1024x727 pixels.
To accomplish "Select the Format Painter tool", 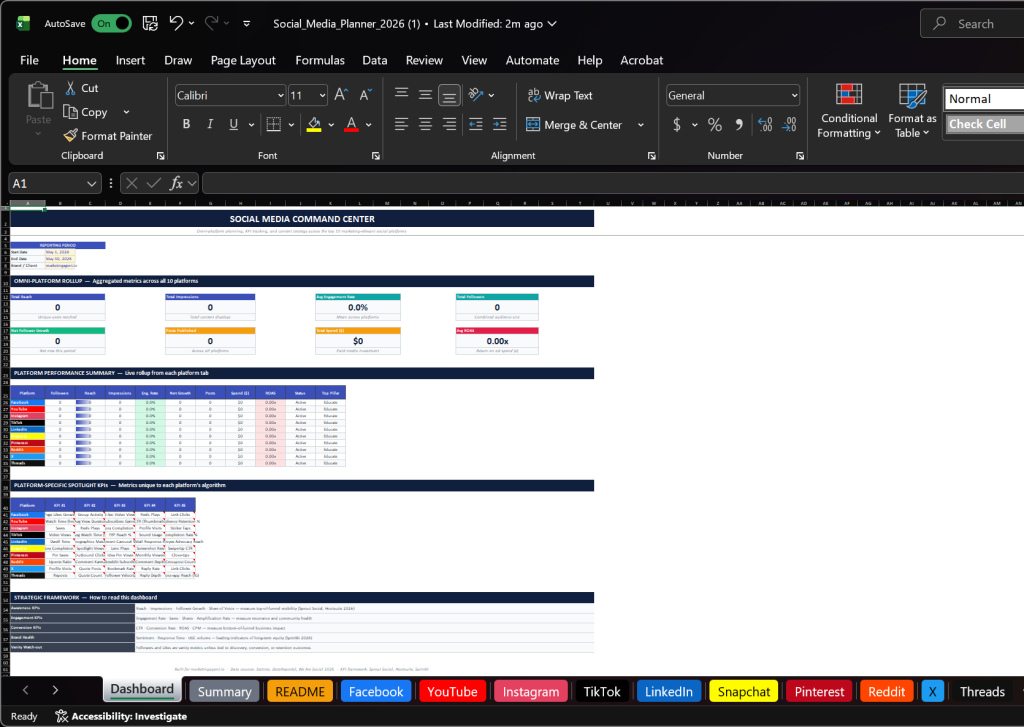I will [108, 136].
